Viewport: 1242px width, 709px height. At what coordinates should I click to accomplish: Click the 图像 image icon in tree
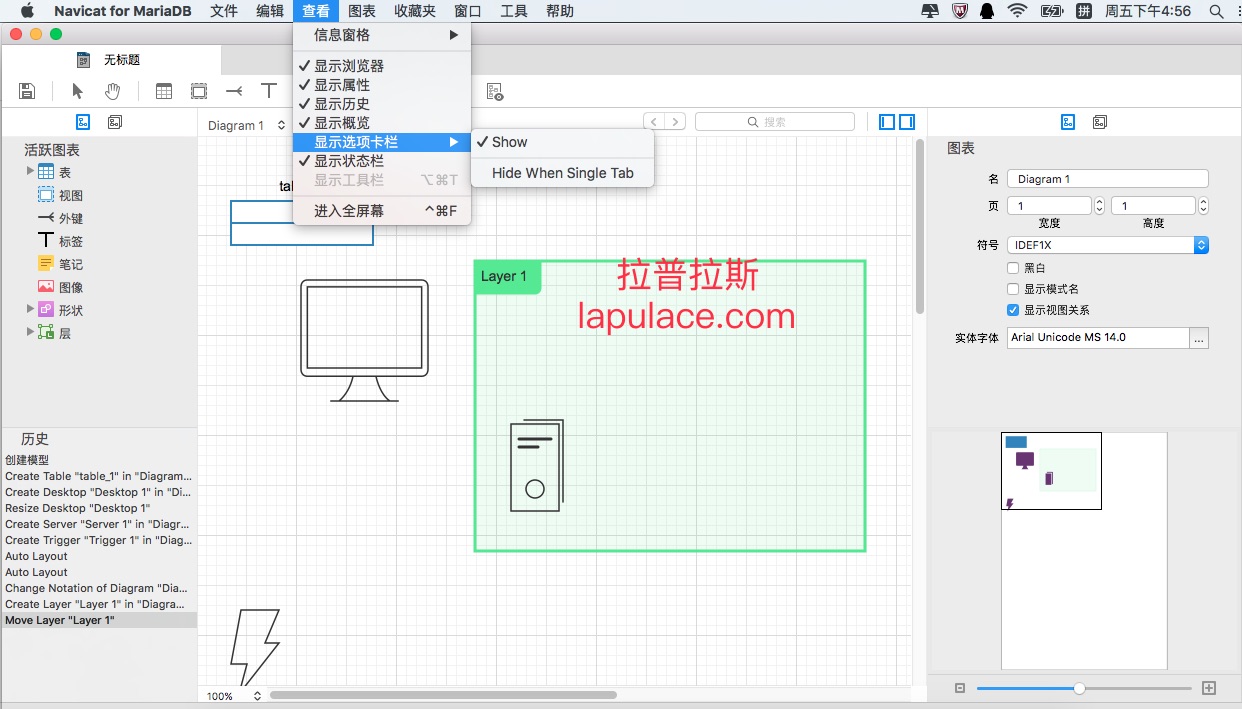click(46, 287)
